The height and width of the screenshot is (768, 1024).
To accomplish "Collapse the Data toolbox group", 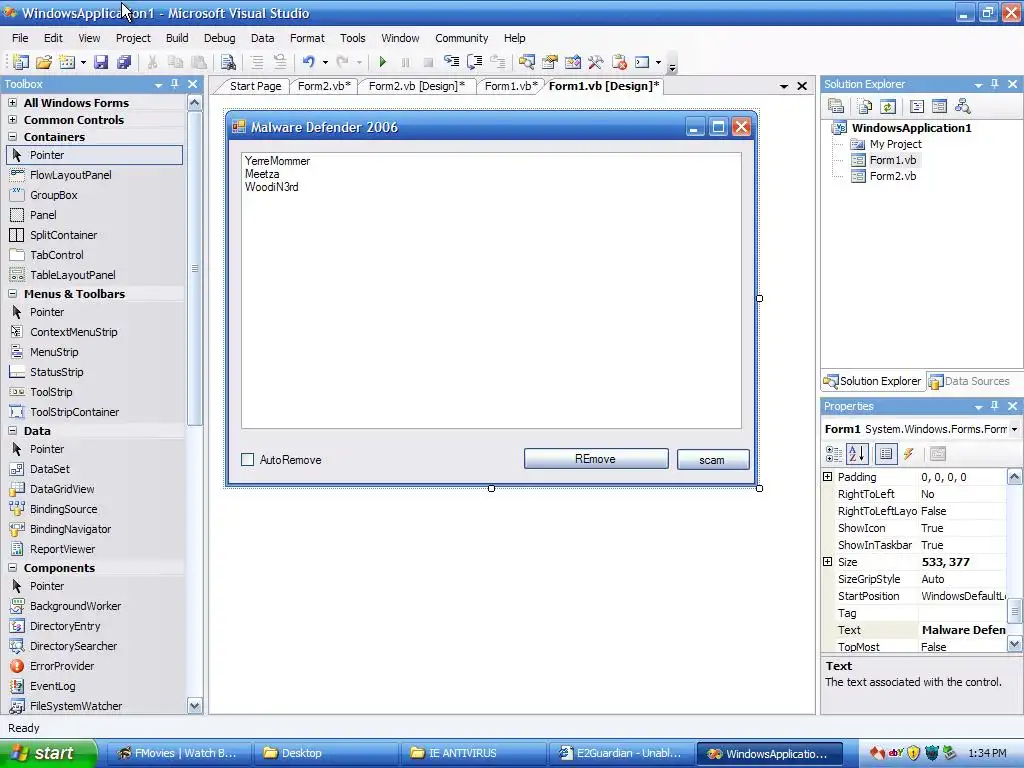I will pos(12,431).
